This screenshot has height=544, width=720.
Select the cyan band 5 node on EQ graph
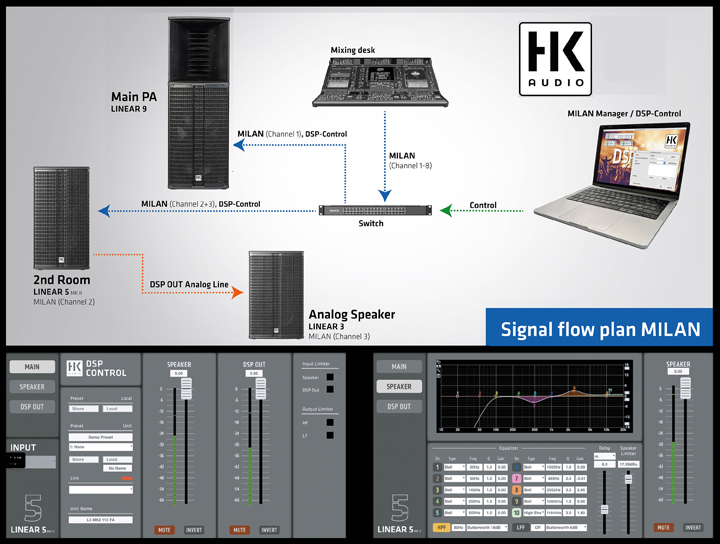[x=534, y=394]
